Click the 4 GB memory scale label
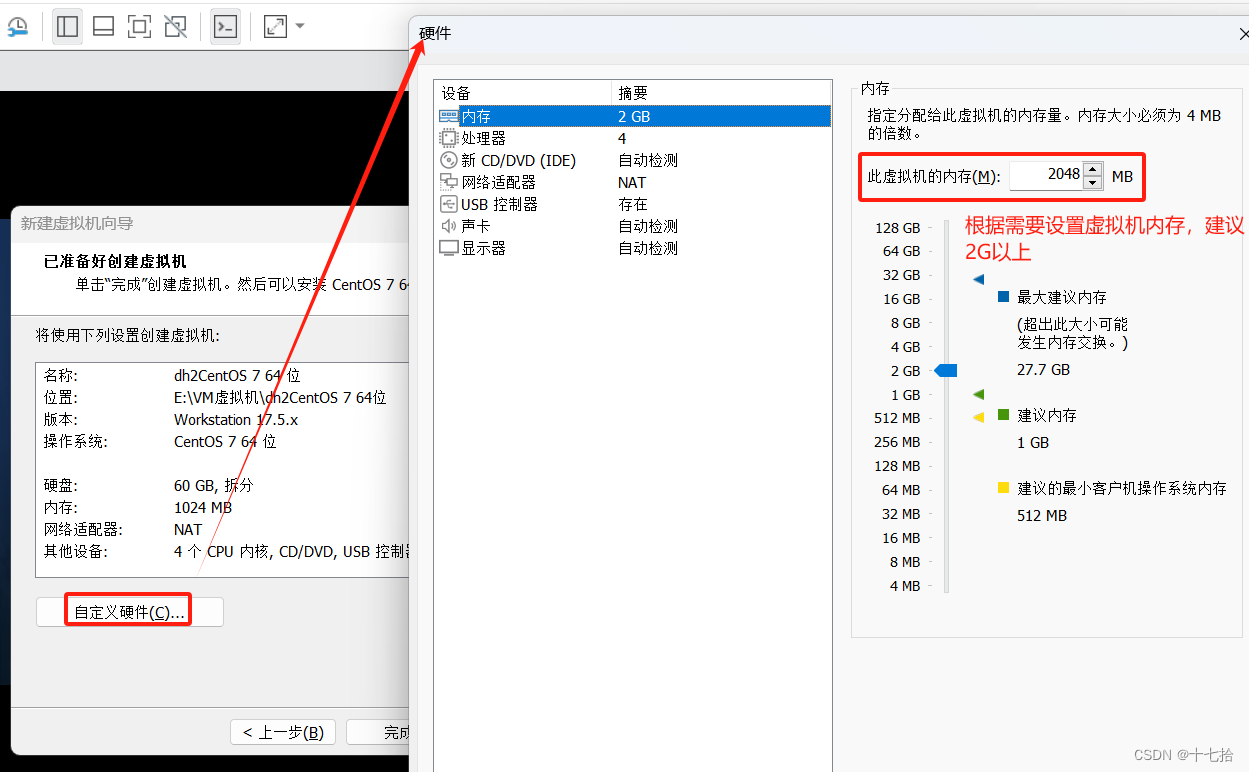The image size is (1249, 772). click(906, 347)
